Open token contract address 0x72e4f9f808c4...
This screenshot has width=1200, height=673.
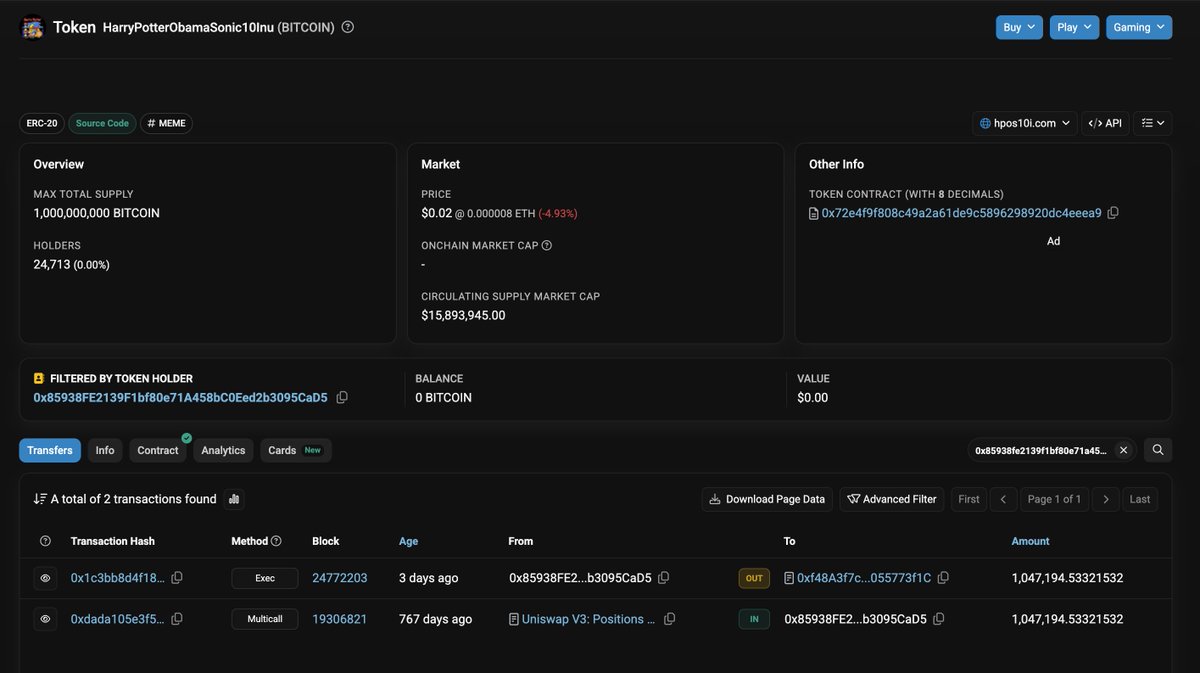pyautogui.click(x=961, y=213)
